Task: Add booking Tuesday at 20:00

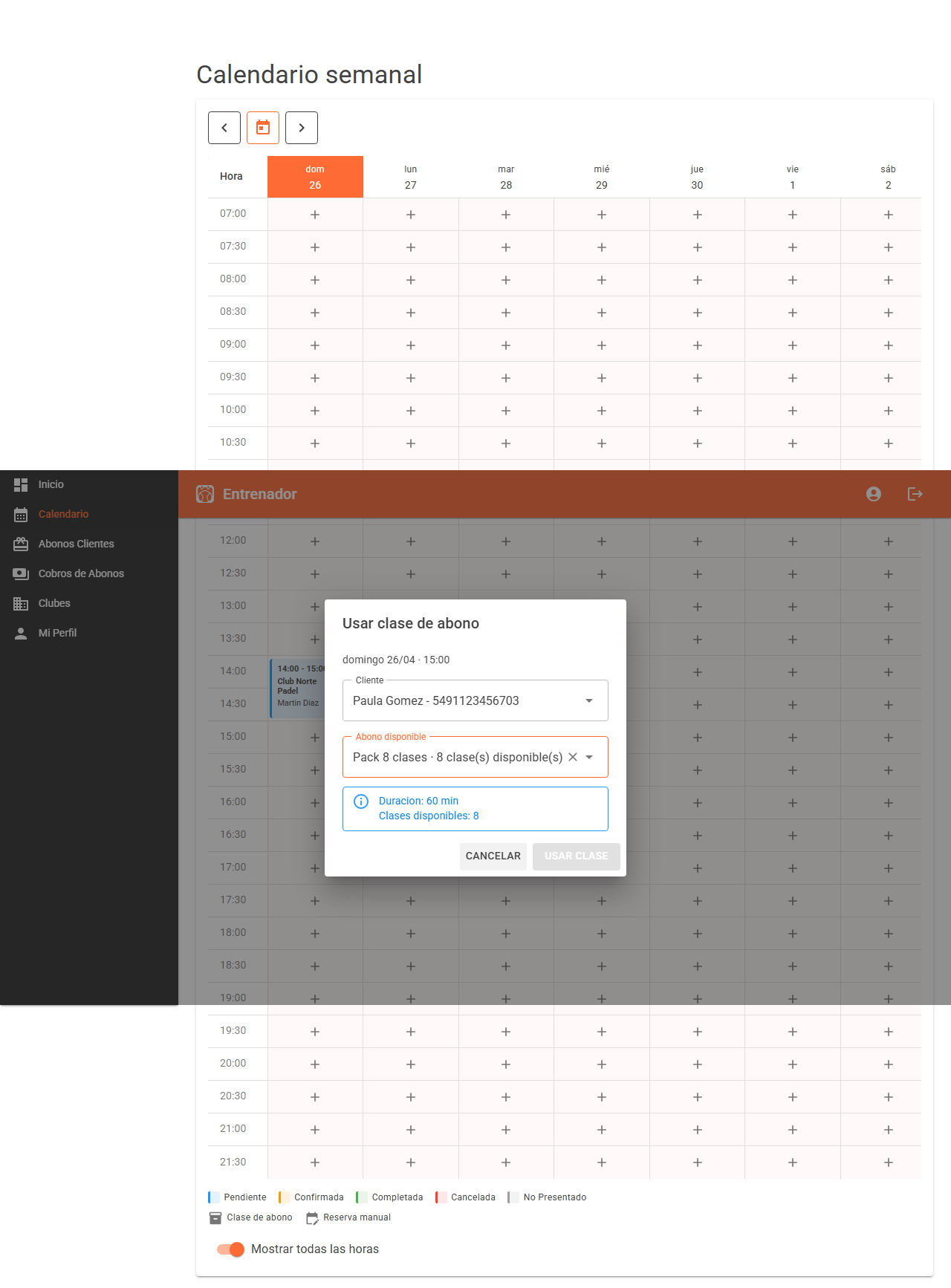Action: (506, 1064)
